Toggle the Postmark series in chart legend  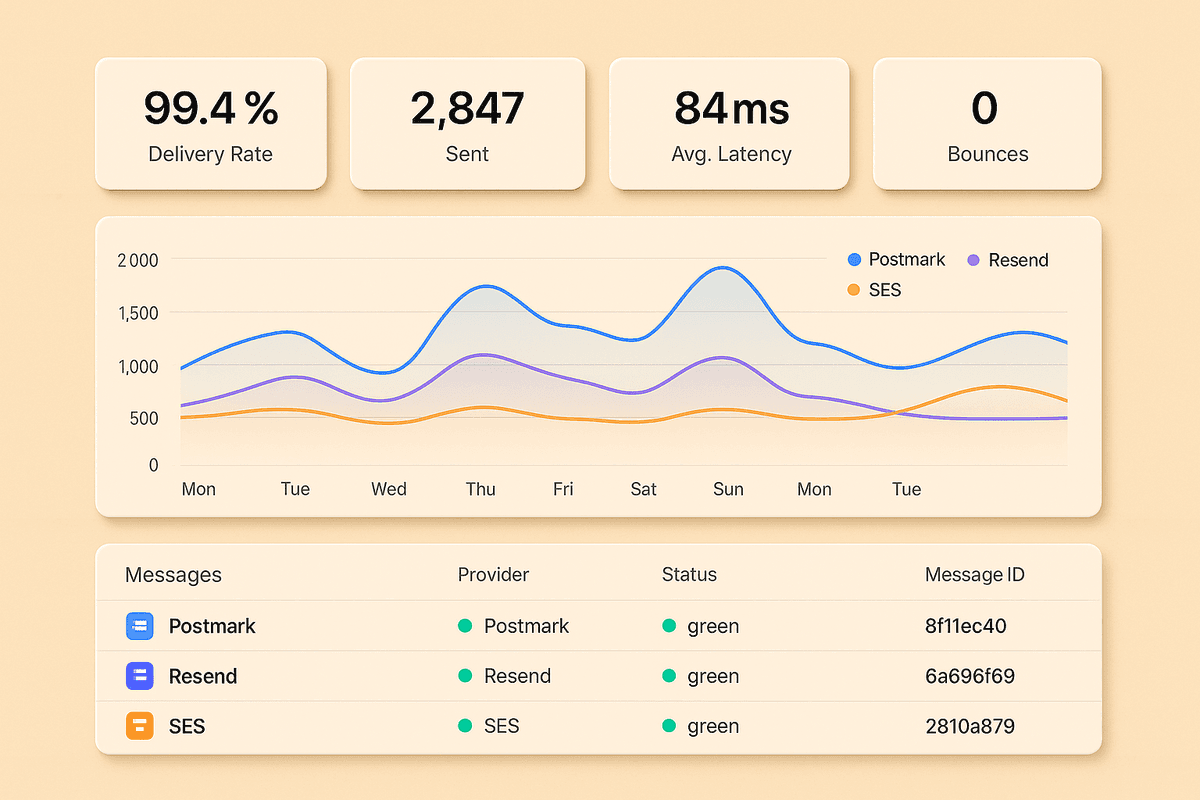pos(896,259)
